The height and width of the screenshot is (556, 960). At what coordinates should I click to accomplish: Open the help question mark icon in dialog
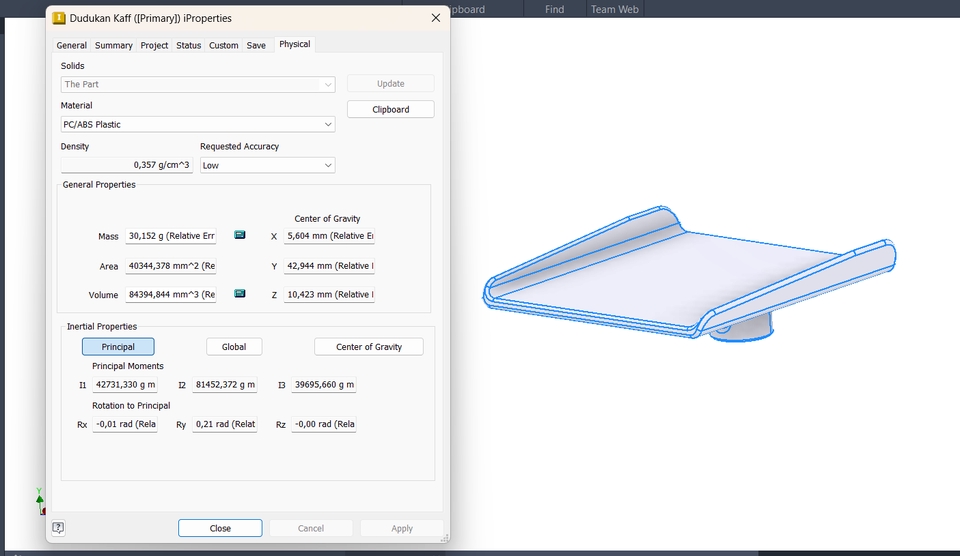point(58,528)
